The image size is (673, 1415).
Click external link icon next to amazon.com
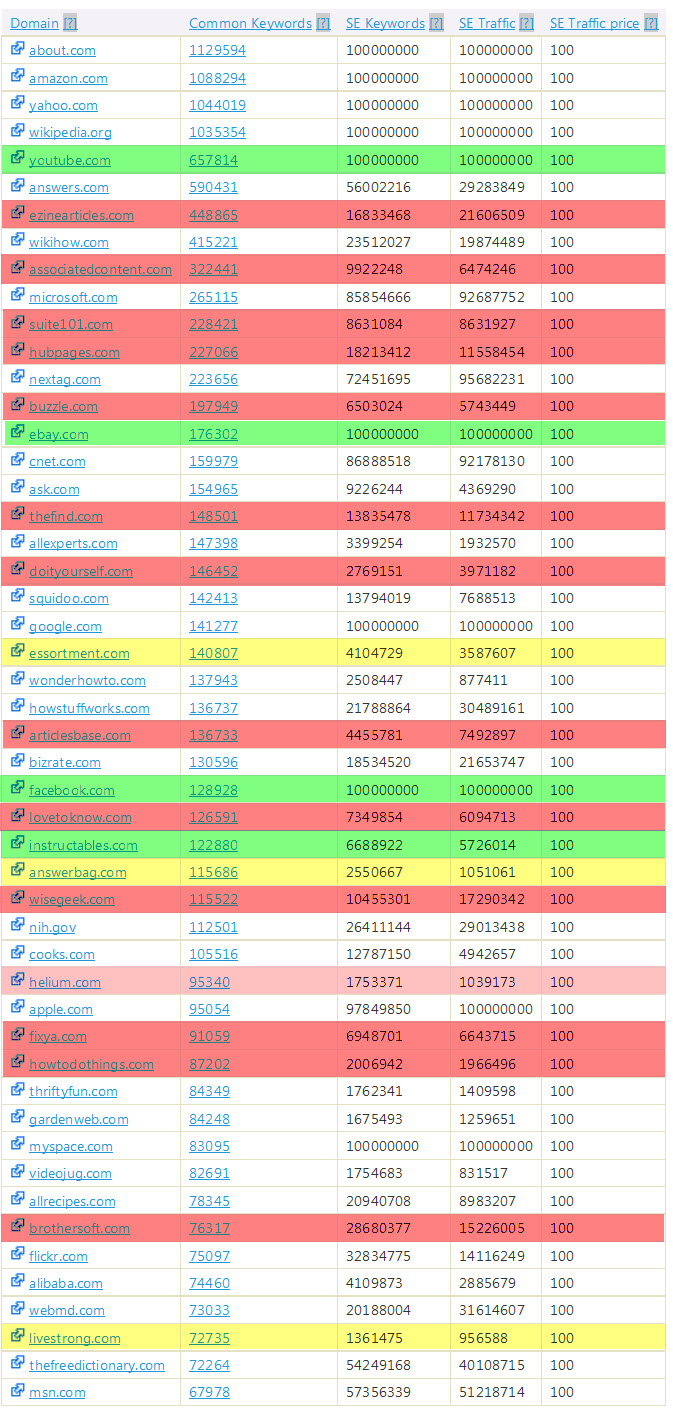(18, 77)
